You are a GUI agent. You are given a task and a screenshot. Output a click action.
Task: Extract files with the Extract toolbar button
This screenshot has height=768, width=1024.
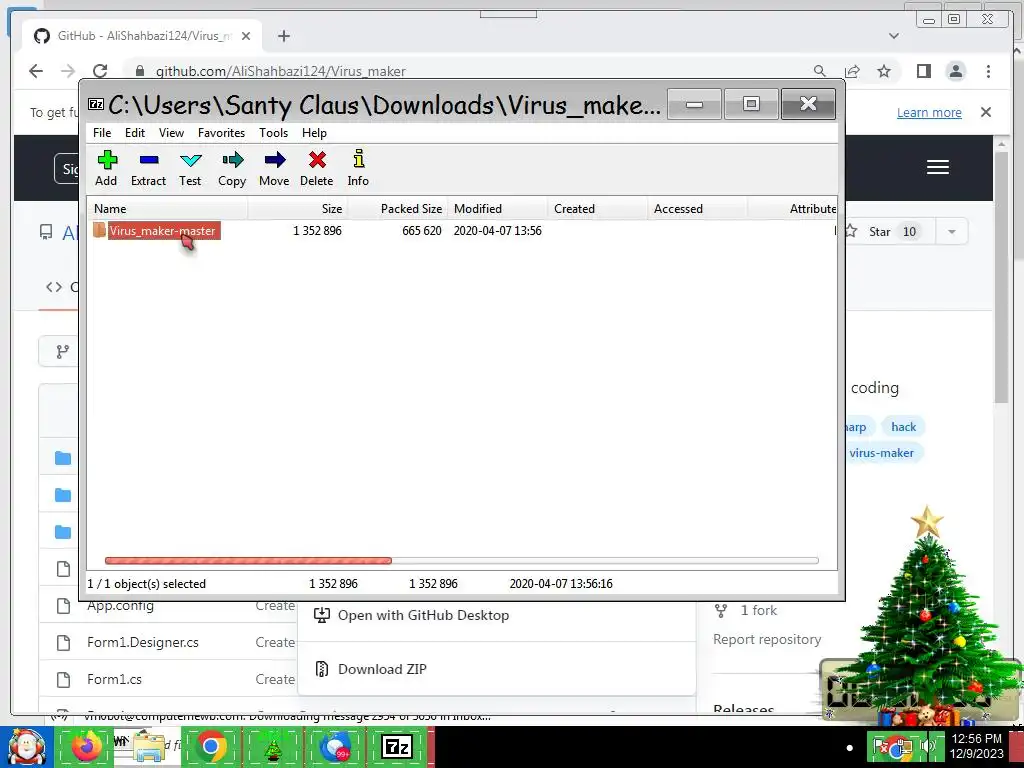pos(148,168)
